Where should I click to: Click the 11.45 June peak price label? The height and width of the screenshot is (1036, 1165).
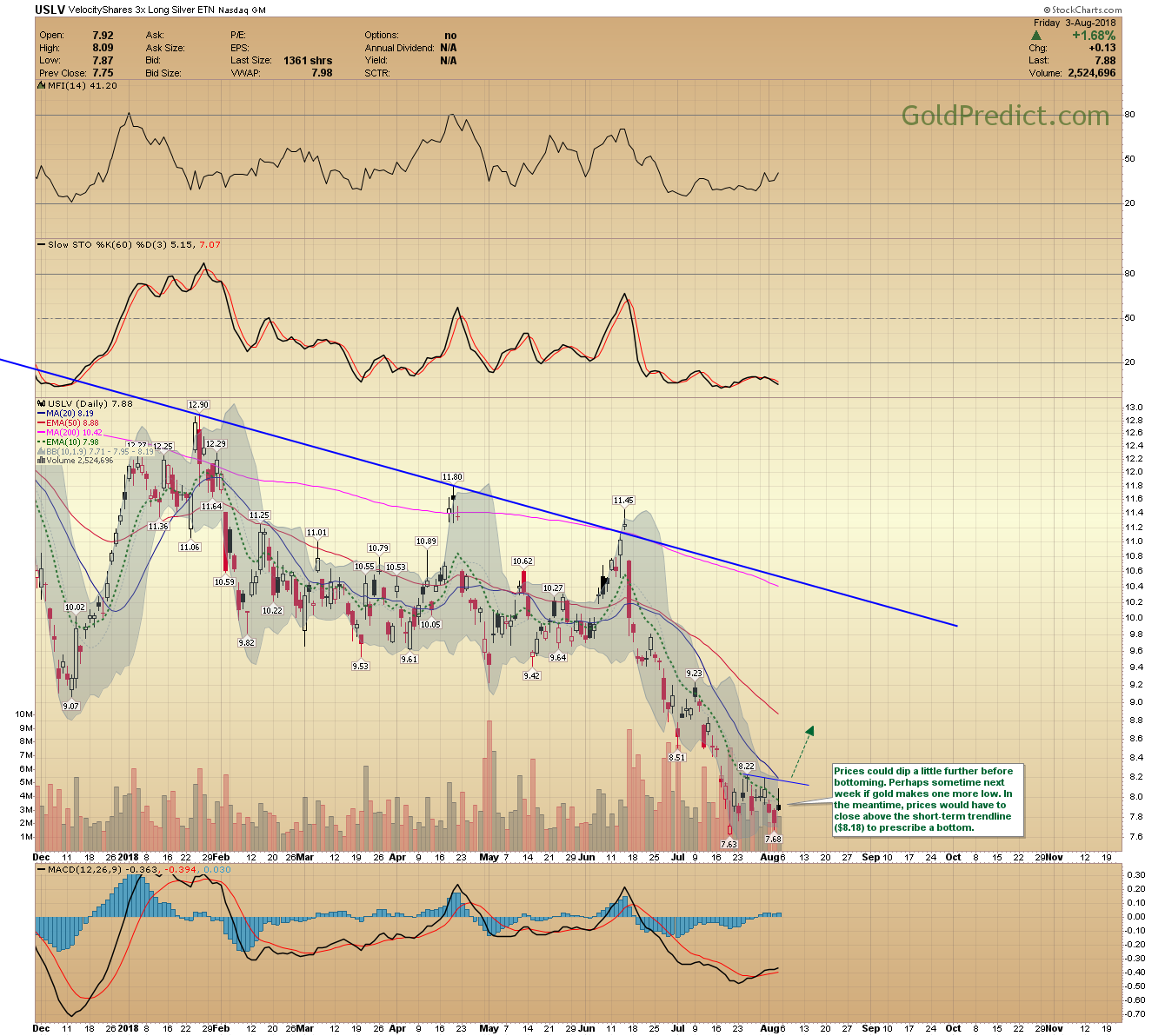[623, 501]
